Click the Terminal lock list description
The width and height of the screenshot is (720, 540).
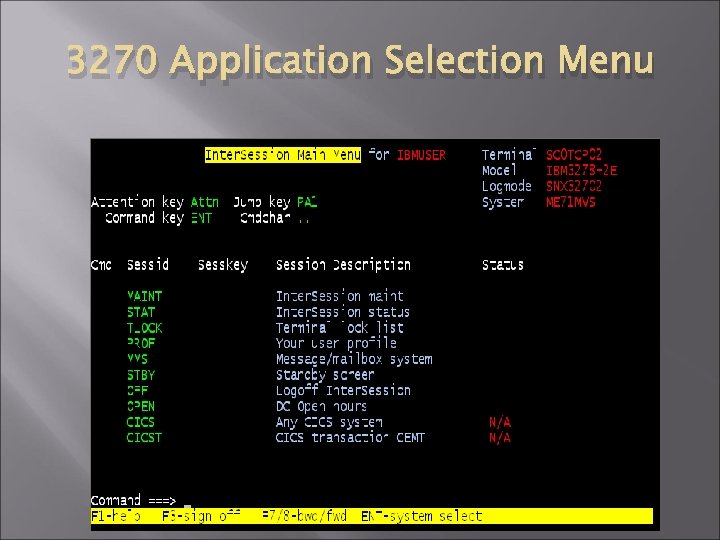[x=340, y=328]
